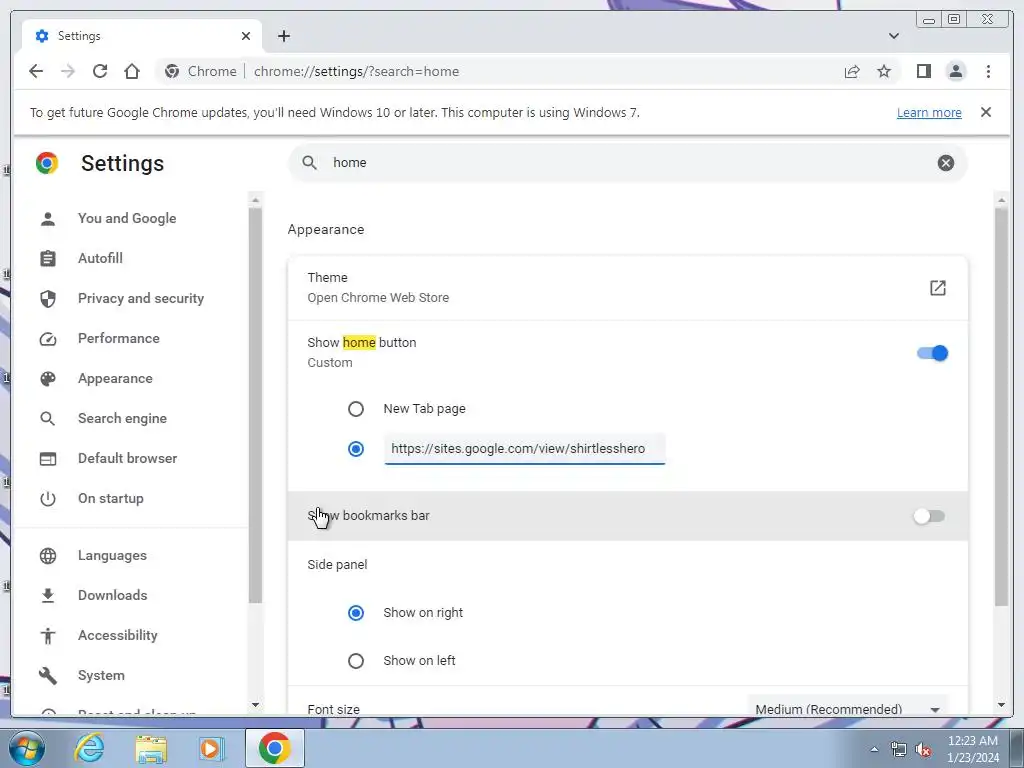Open Downloads settings

tap(112, 595)
